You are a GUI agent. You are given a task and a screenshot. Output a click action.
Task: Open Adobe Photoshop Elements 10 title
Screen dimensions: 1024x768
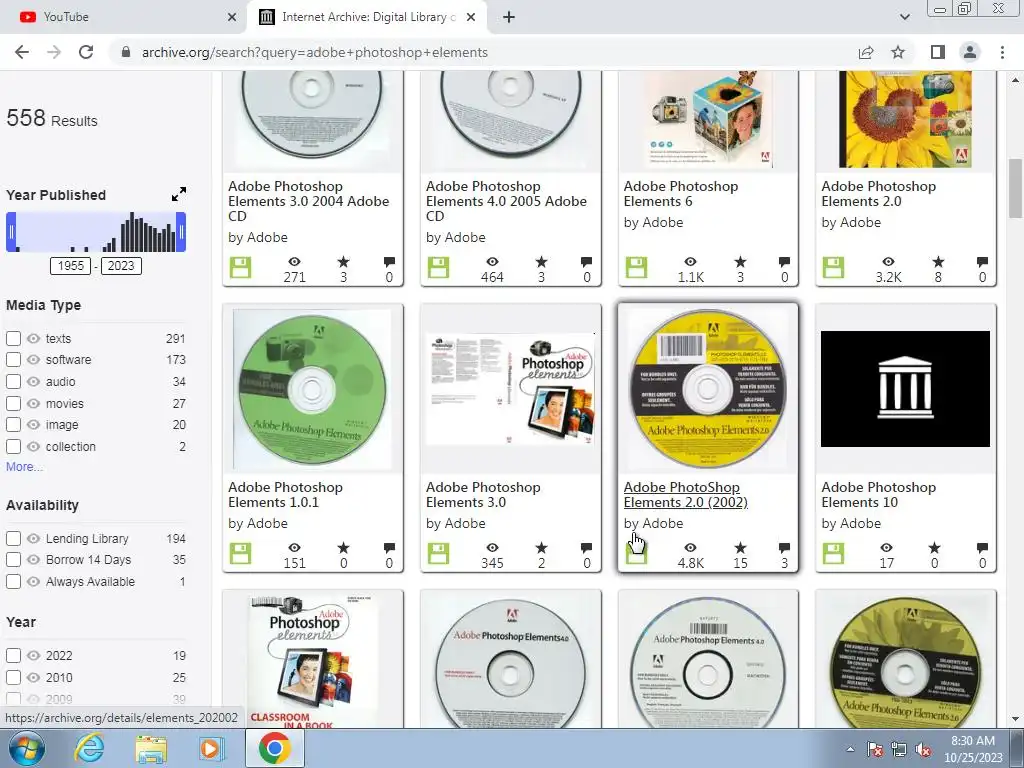[x=878, y=494]
